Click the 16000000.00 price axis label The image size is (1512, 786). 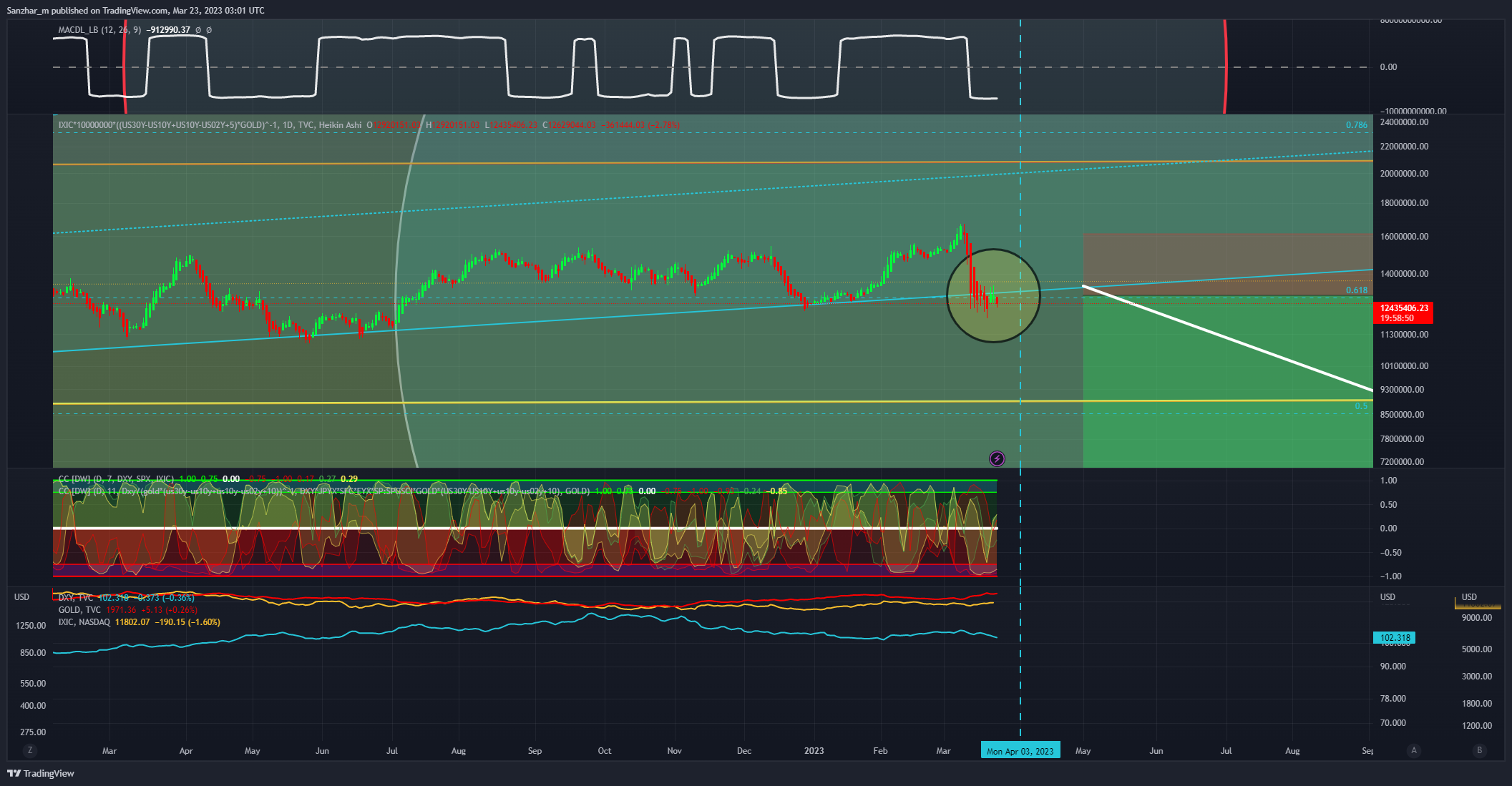click(x=1404, y=237)
